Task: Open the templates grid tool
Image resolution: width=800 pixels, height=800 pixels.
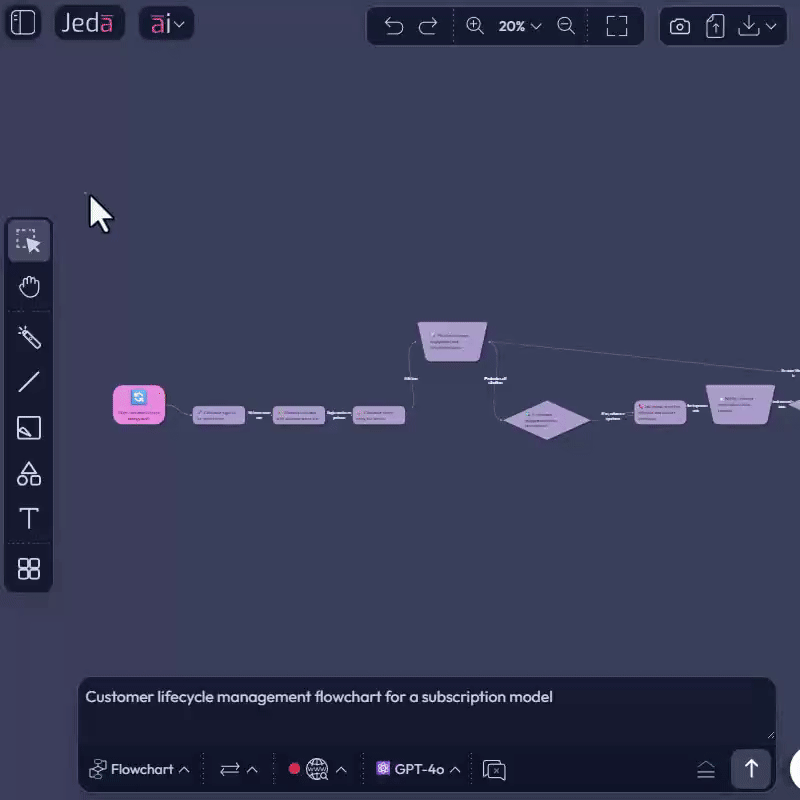Action: click(x=28, y=567)
